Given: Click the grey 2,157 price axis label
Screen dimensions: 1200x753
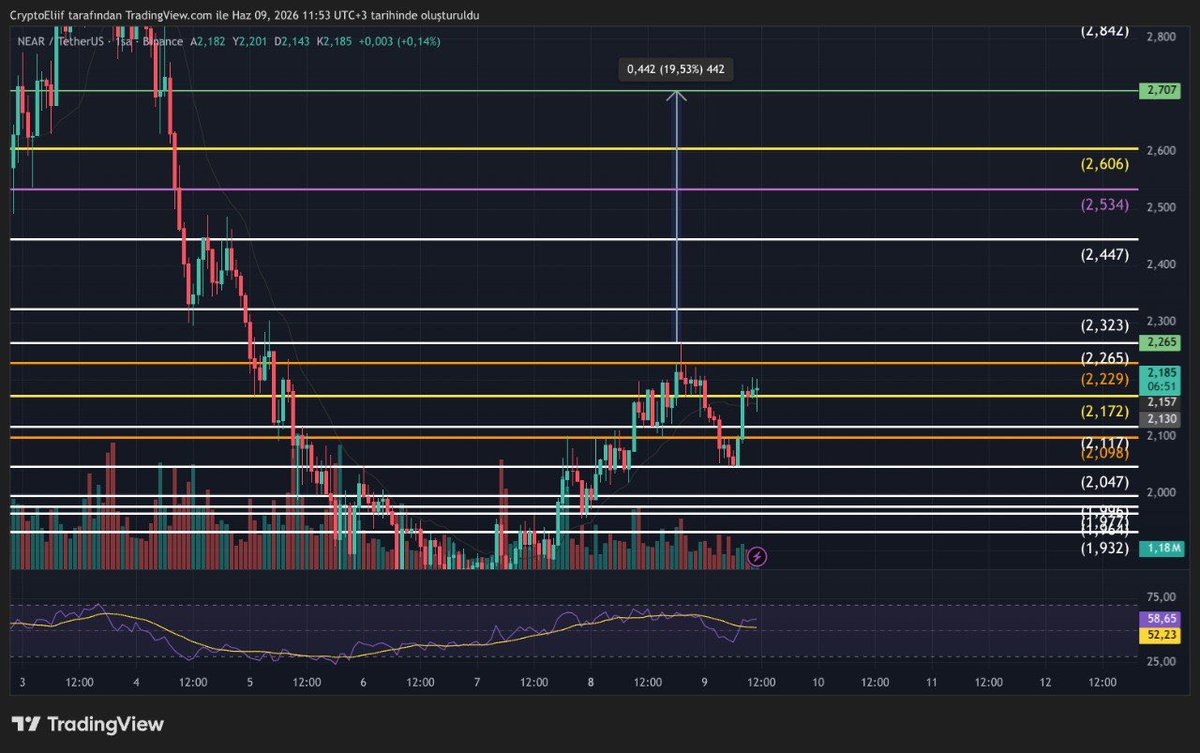Looking at the screenshot, I should 1158,402.
